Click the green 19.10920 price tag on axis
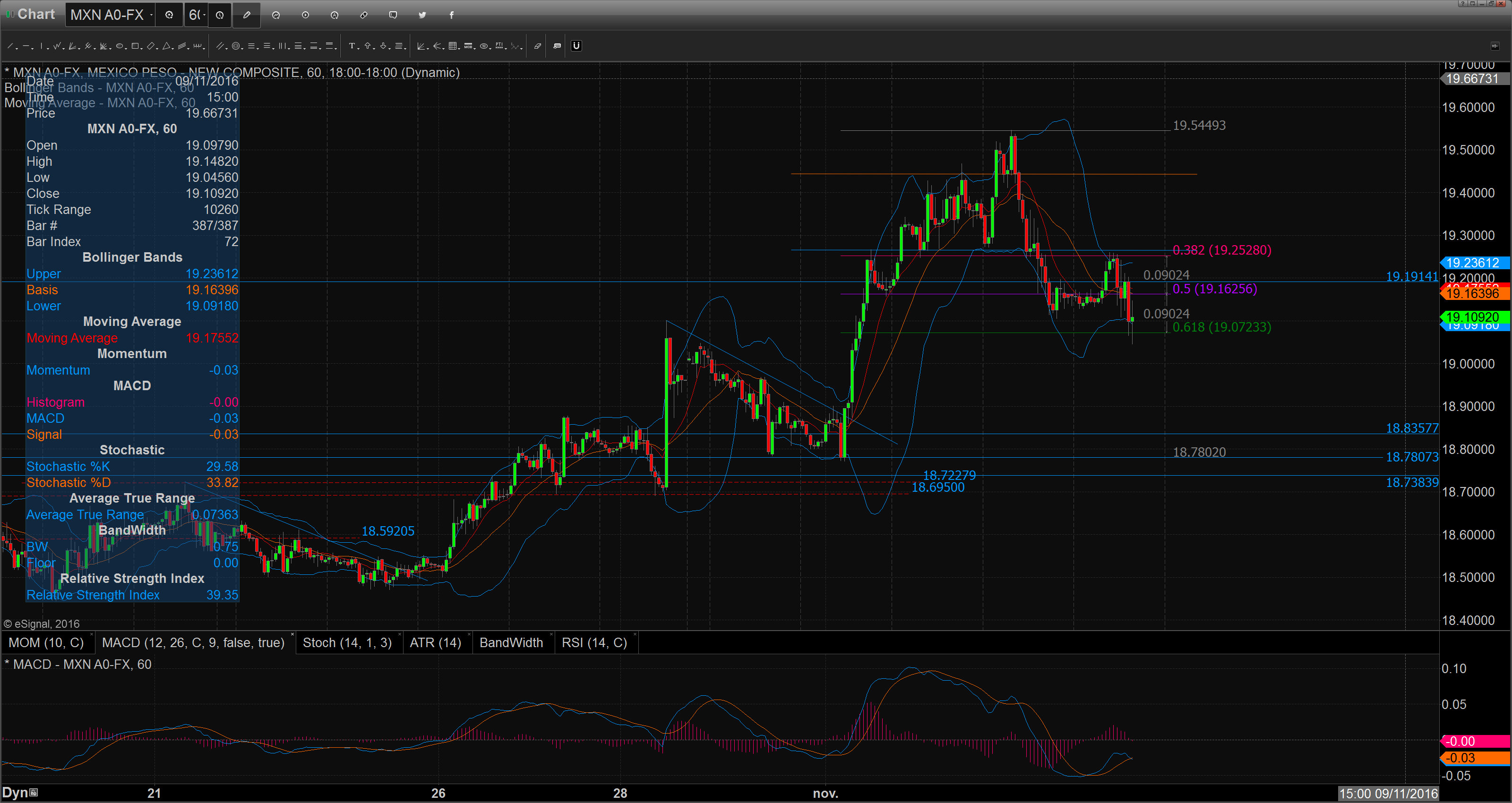Screen dimensions: 1512x803 click(1476, 317)
